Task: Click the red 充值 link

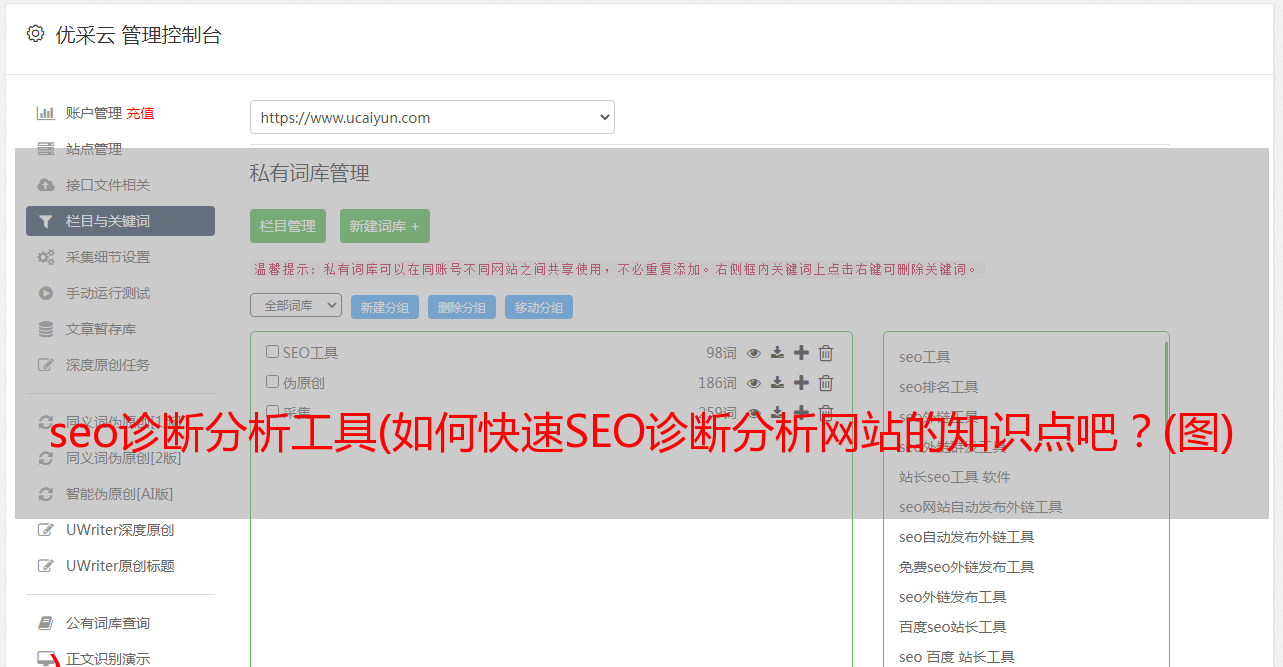Action: [140, 113]
